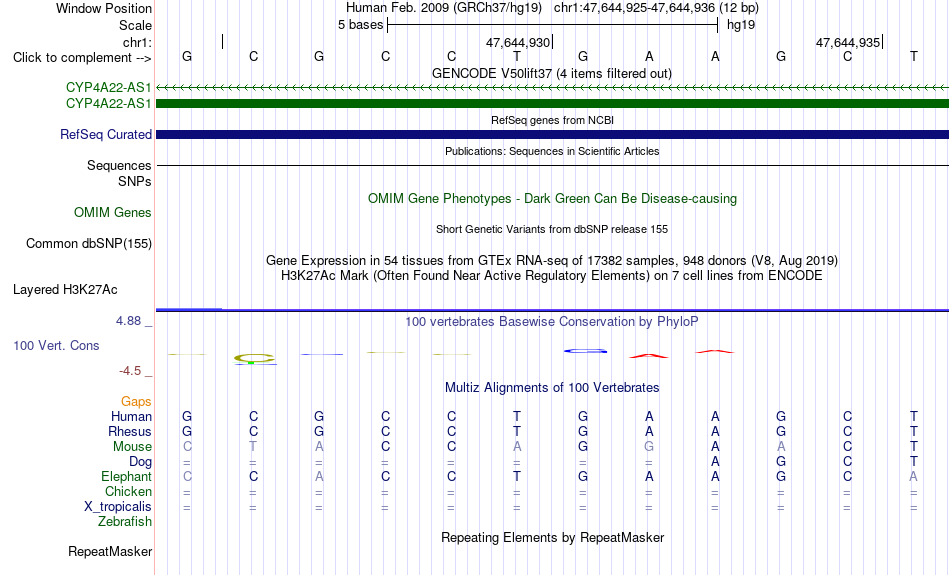Open GENCODE V50lift37 track title
Screen dimensions: 950x575
point(551,73)
